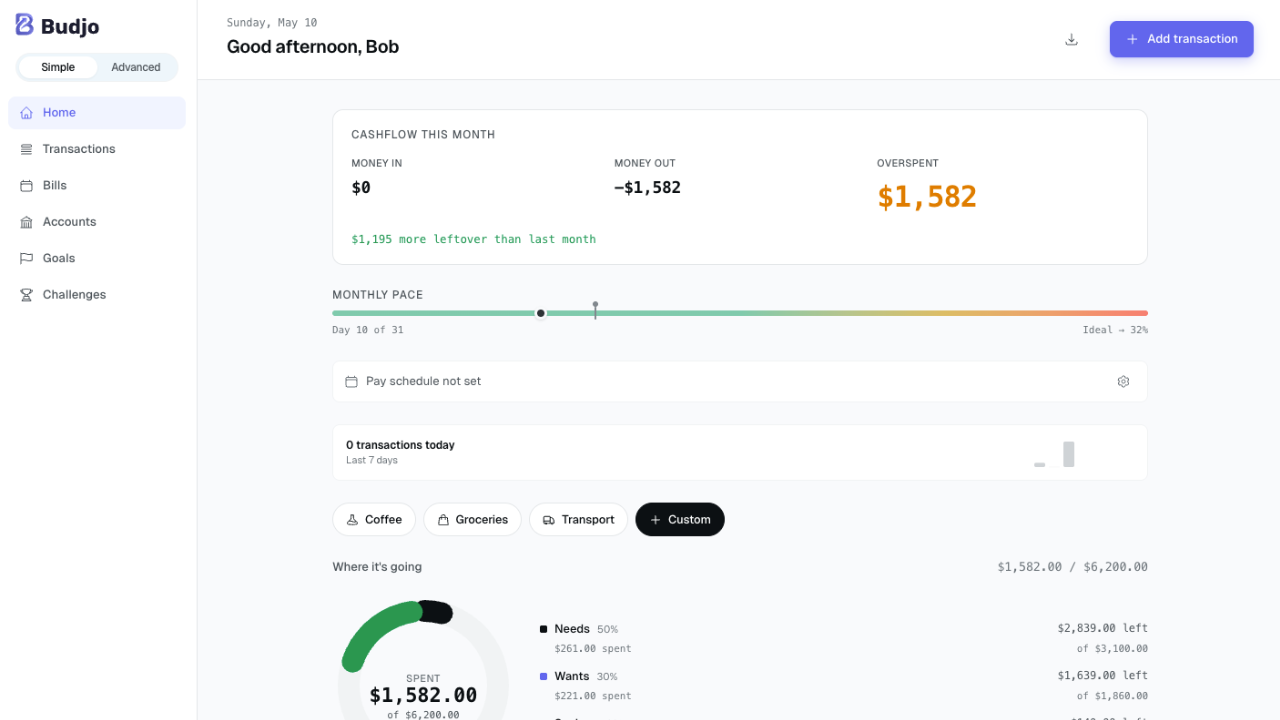
Task: Click the 'Cashflow this month' heading
Action: click(423, 135)
